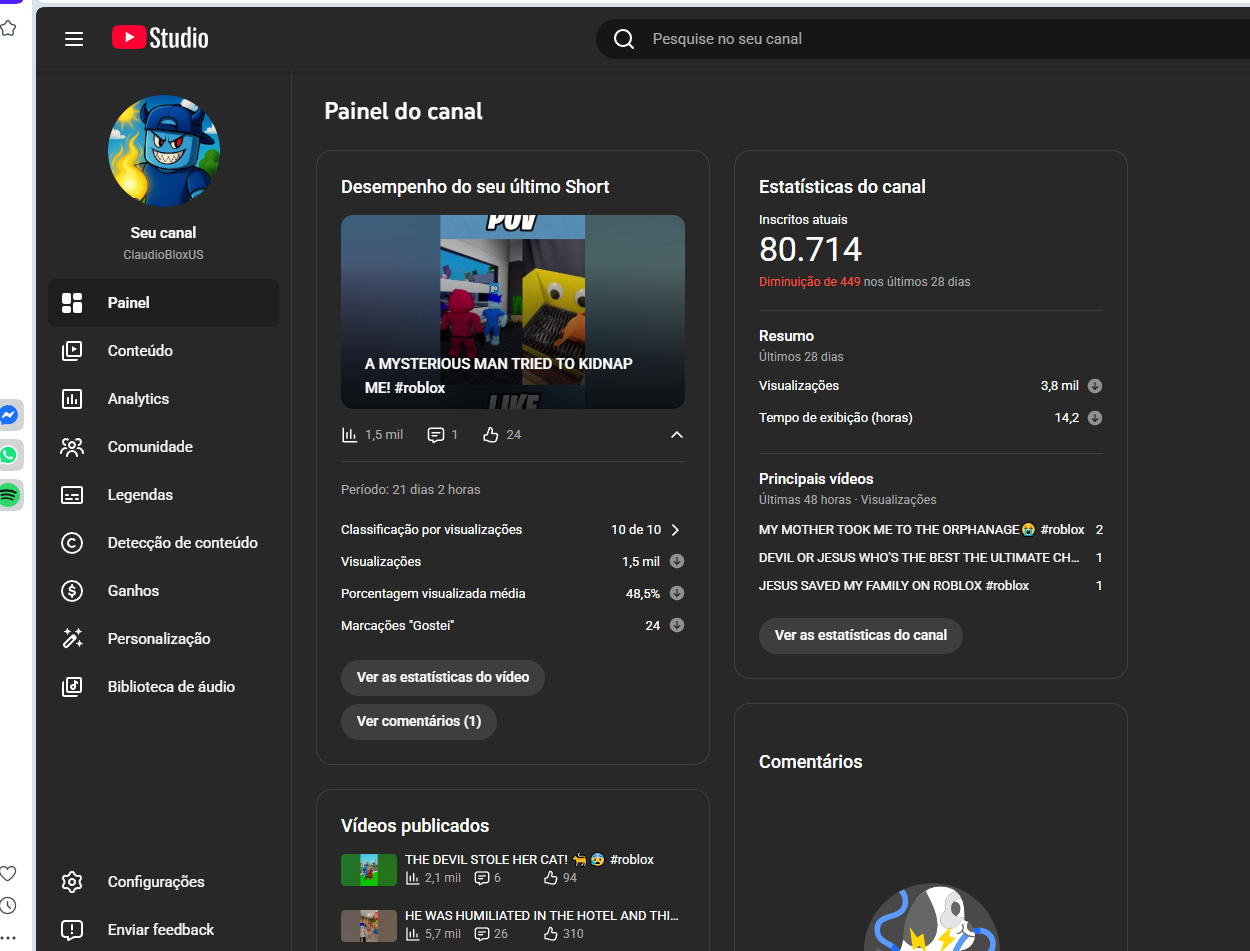The width and height of the screenshot is (1250, 951).
Task: Open Configurações in the sidebar
Action: click(156, 882)
